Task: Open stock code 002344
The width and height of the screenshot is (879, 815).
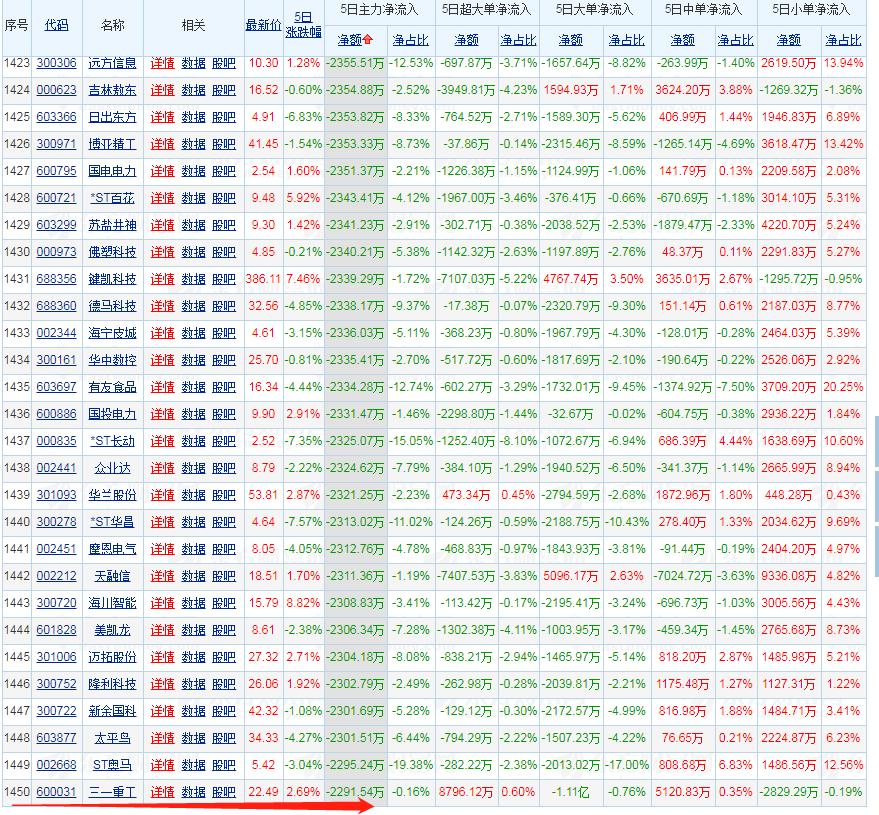Action: coord(56,333)
